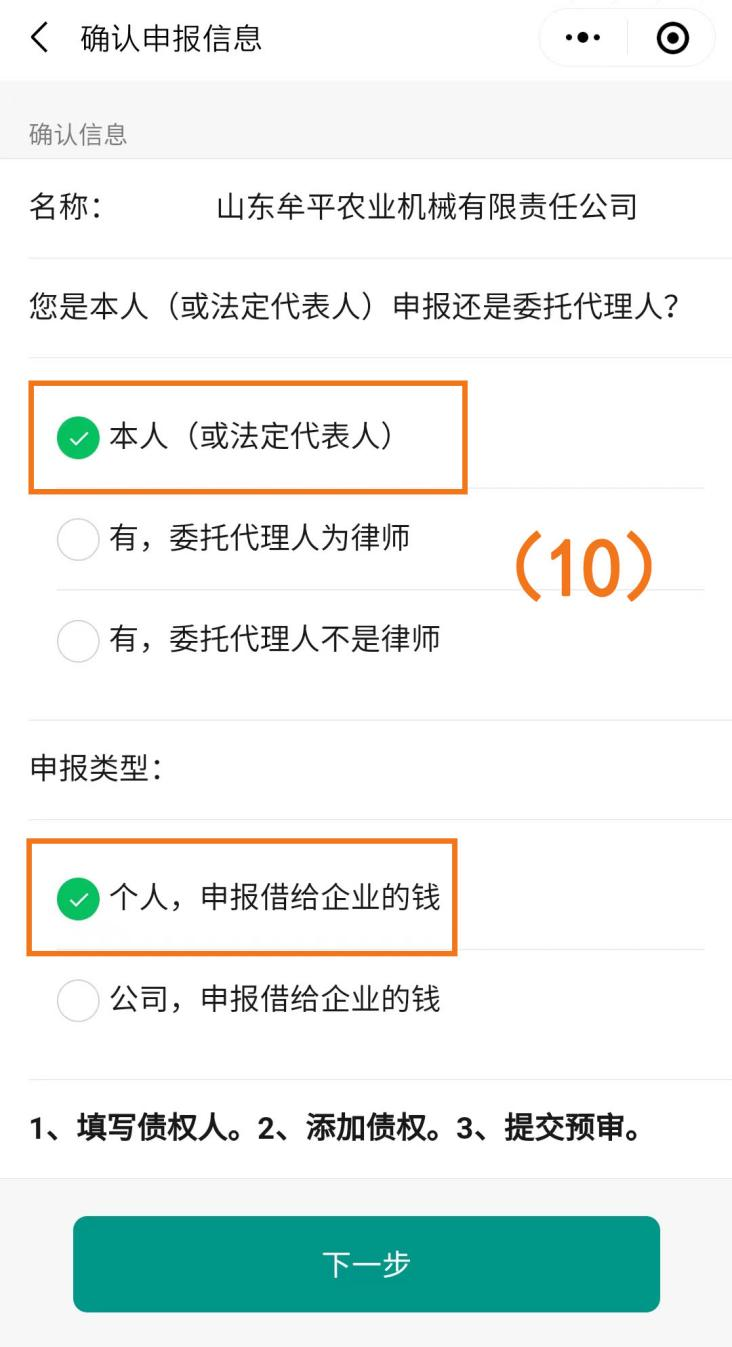Image resolution: width=732 pixels, height=1347 pixels.
Task: Tap the 下一步 button
Action: (366, 1264)
